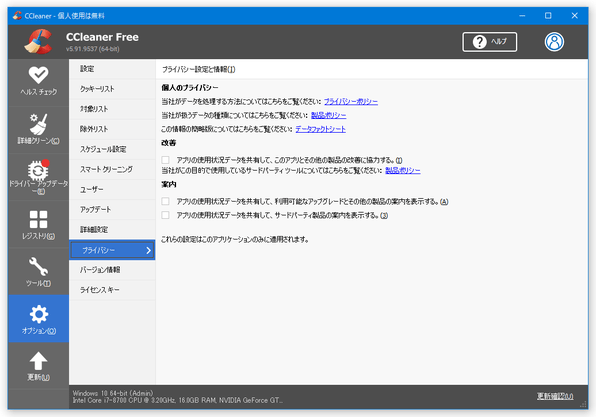Image resolution: width=596 pixels, height=417 pixels.
Task: Open the 製品ポリシー link under 改善
Action: (x=403, y=171)
